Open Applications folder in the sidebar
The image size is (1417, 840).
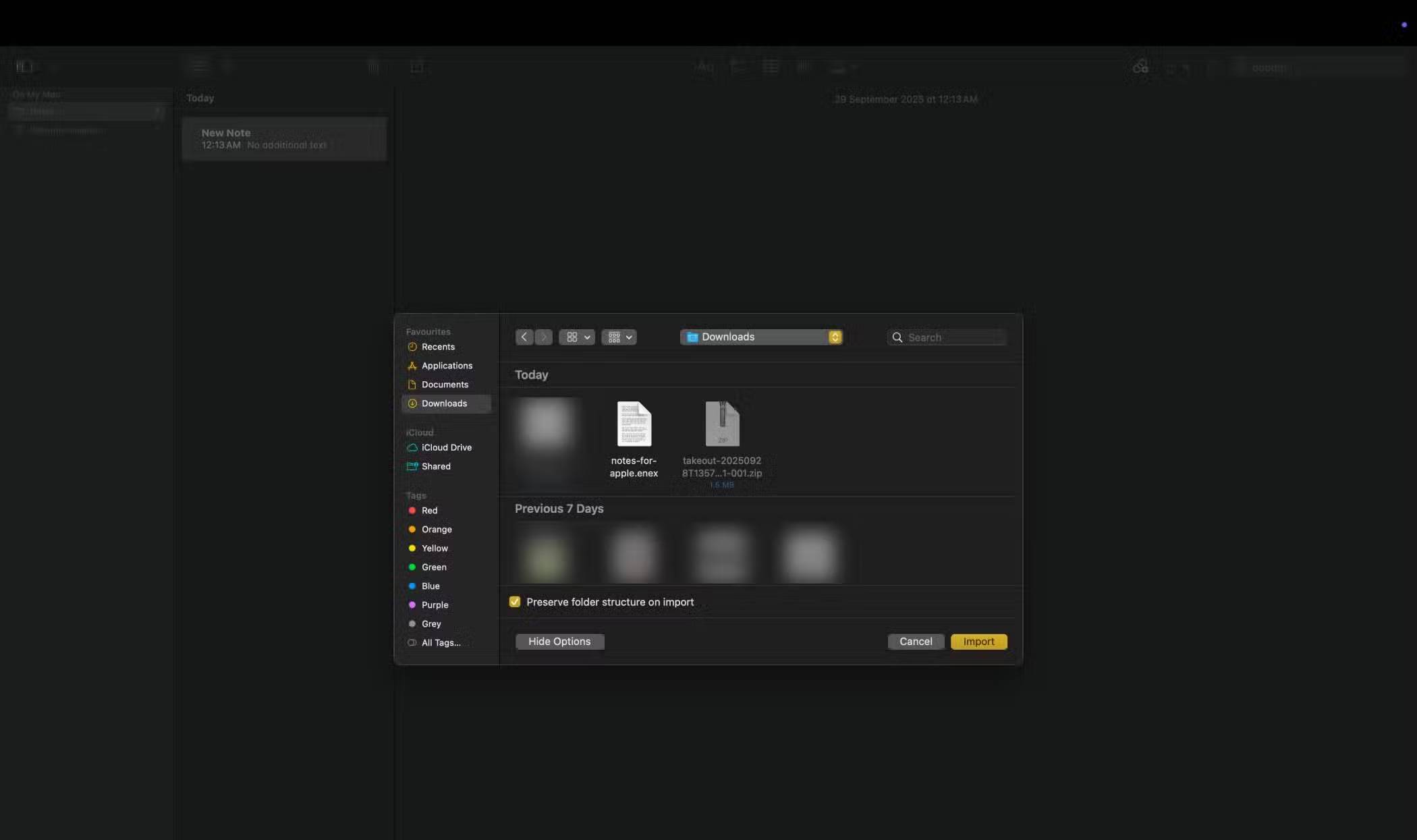(x=447, y=366)
